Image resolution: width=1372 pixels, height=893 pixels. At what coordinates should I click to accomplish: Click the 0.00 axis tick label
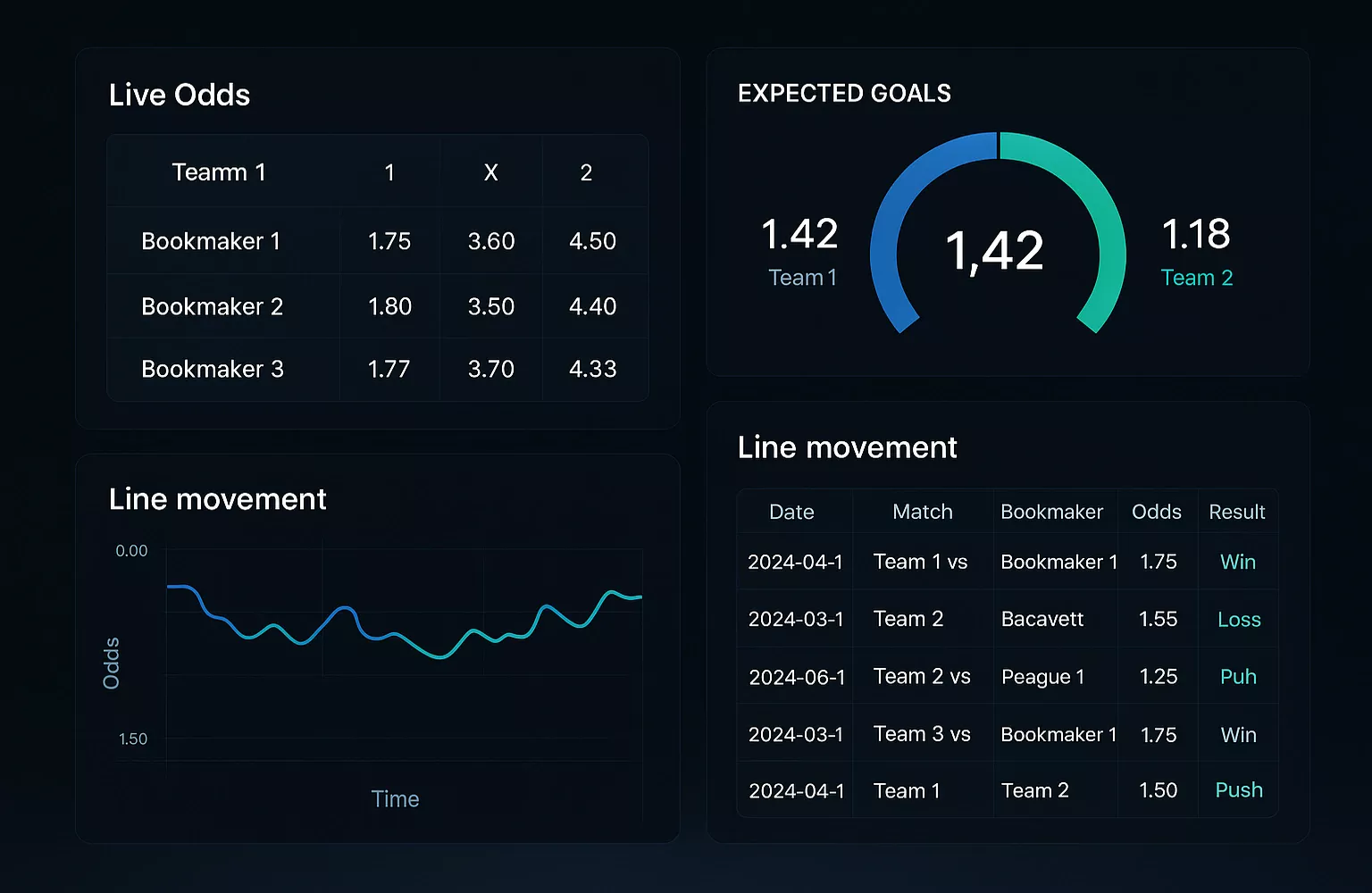coord(131,551)
